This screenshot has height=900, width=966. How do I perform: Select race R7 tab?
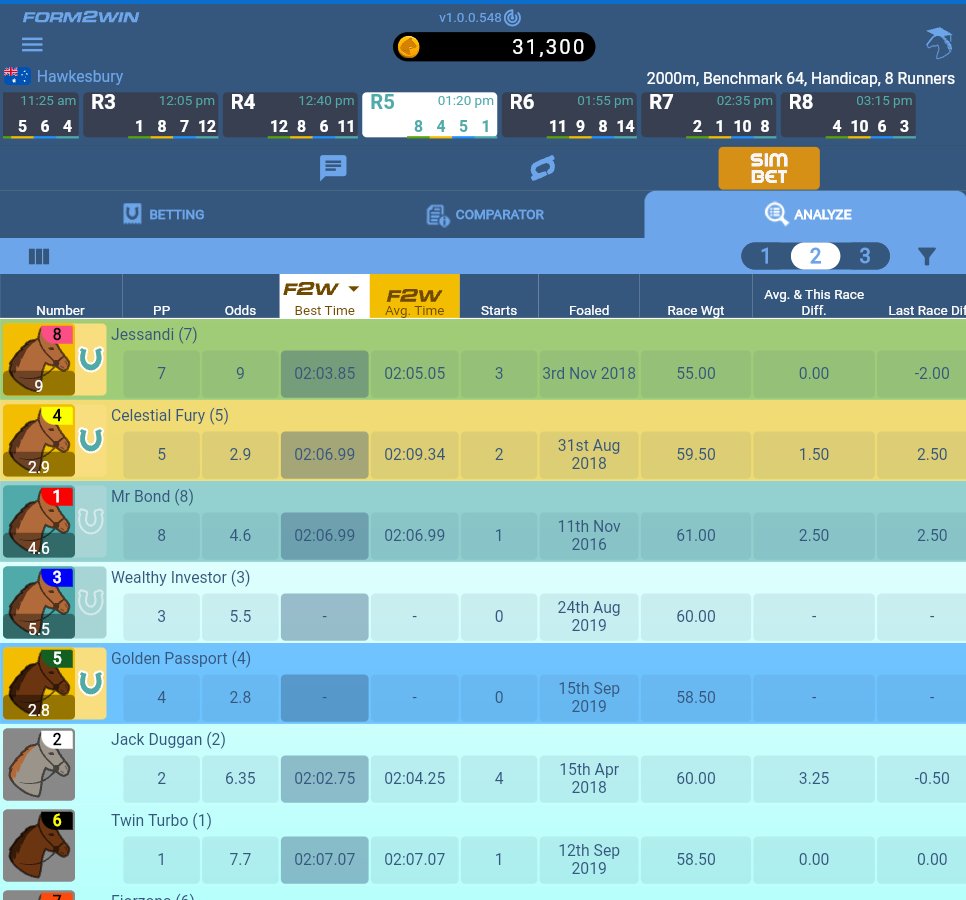pyautogui.click(x=709, y=115)
